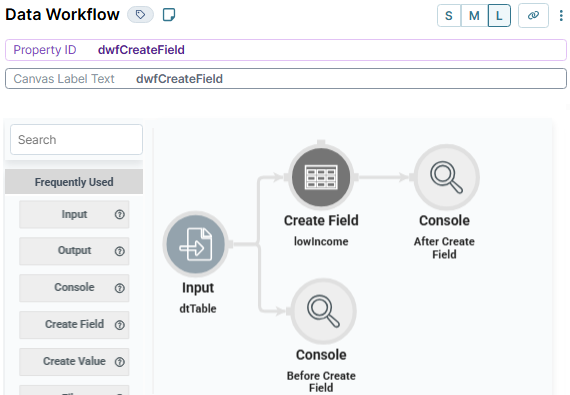The height and width of the screenshot is (395, 570).
Task: Choose the Console operator button
Action: click(x=74, y=288)
